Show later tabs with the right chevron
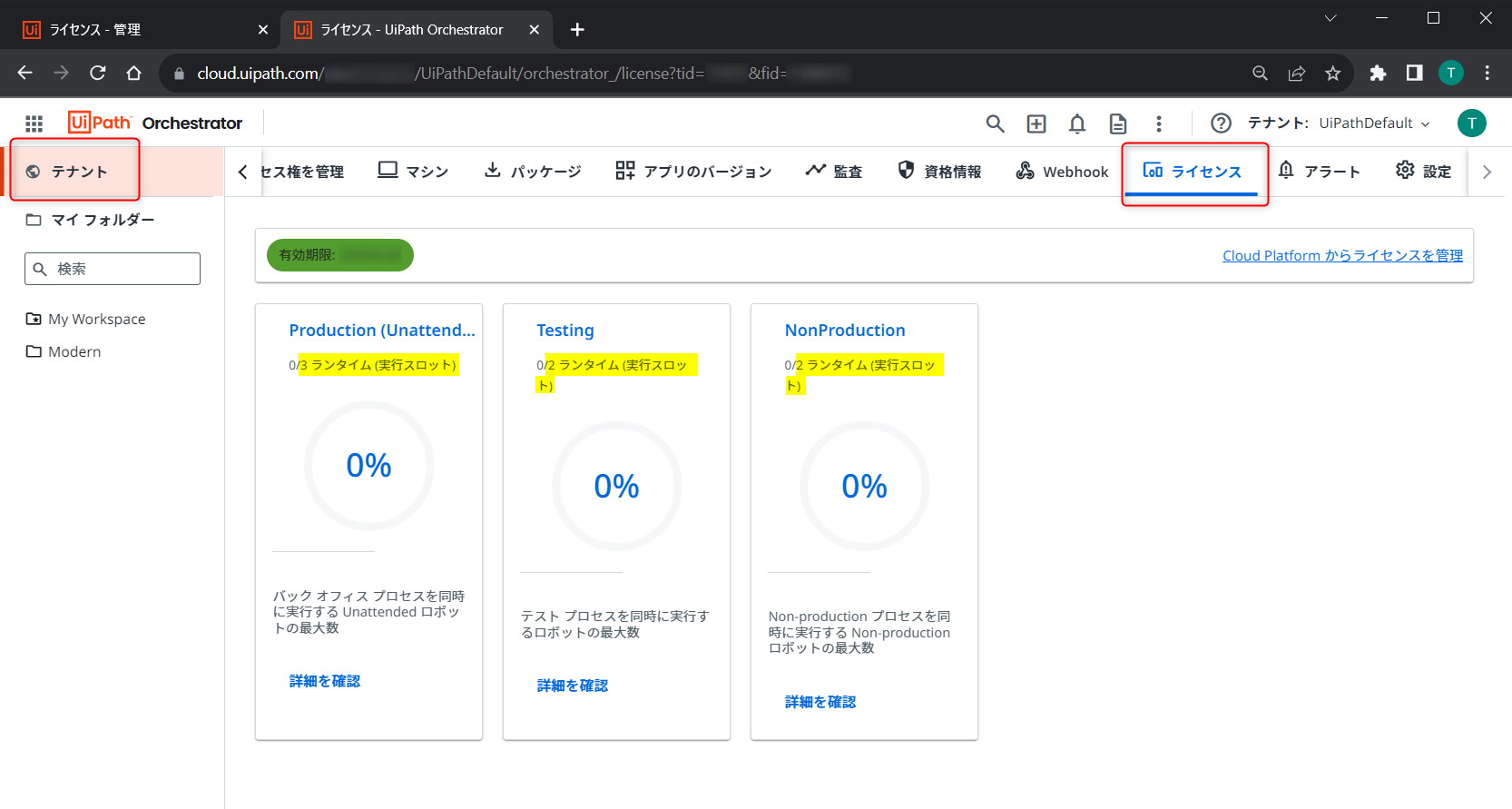1512x809 pixels. [1487, 172]
